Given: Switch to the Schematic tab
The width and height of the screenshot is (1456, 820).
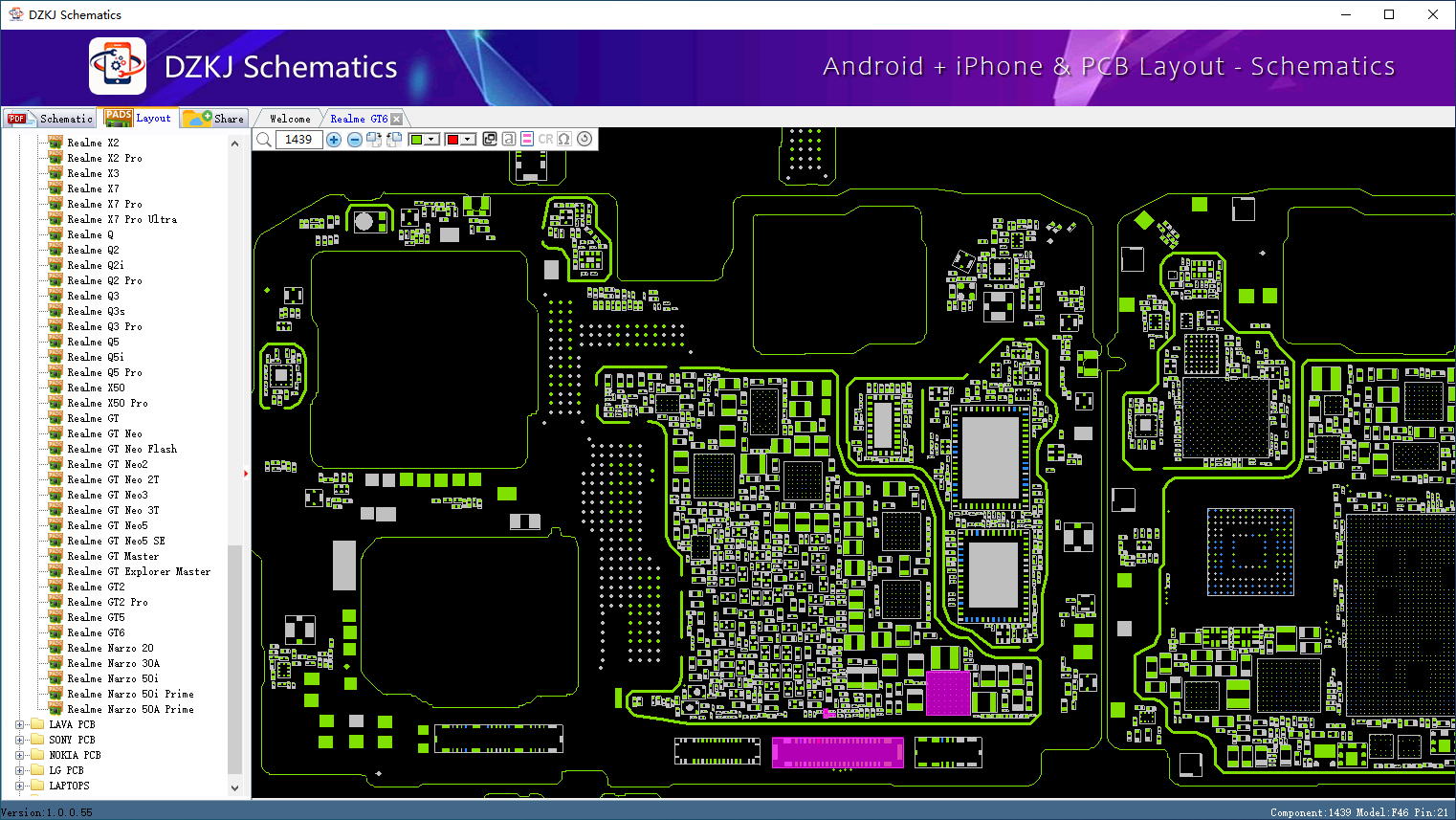Looking at the screenshot, I should [51, 119].
